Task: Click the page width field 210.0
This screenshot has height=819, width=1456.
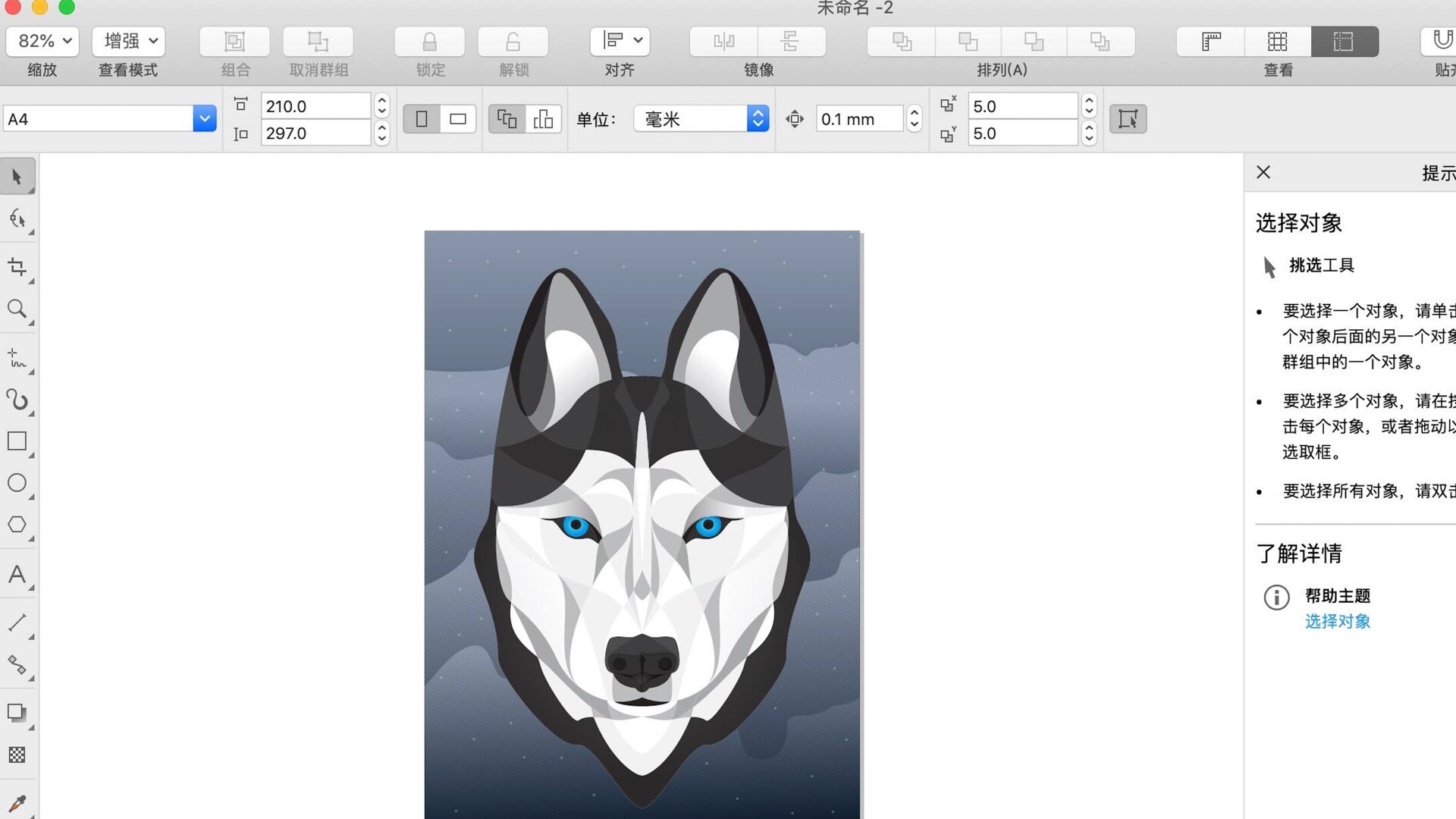Action: pos(315,106)
